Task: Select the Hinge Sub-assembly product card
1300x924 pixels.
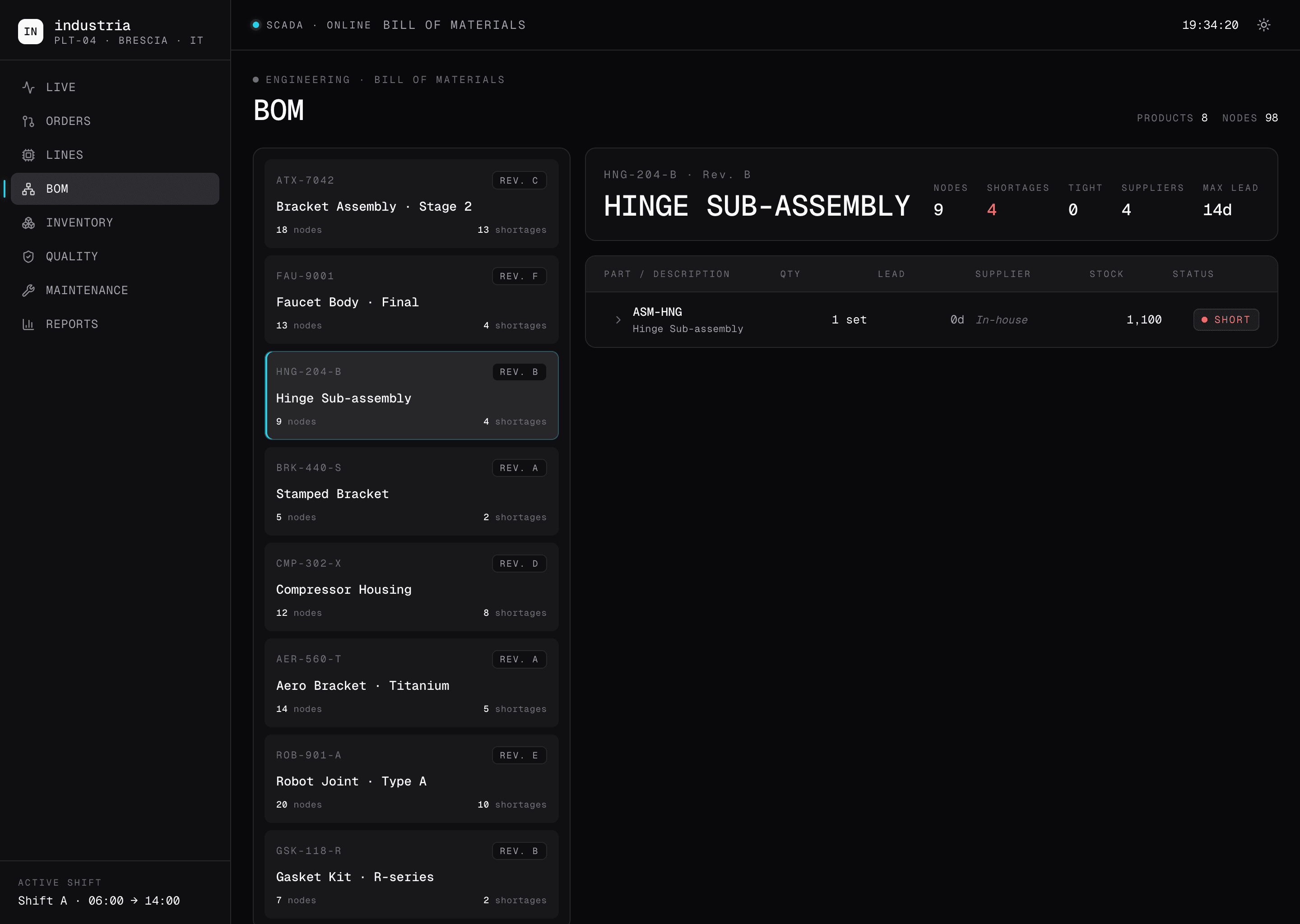Action: click(412, 395)
